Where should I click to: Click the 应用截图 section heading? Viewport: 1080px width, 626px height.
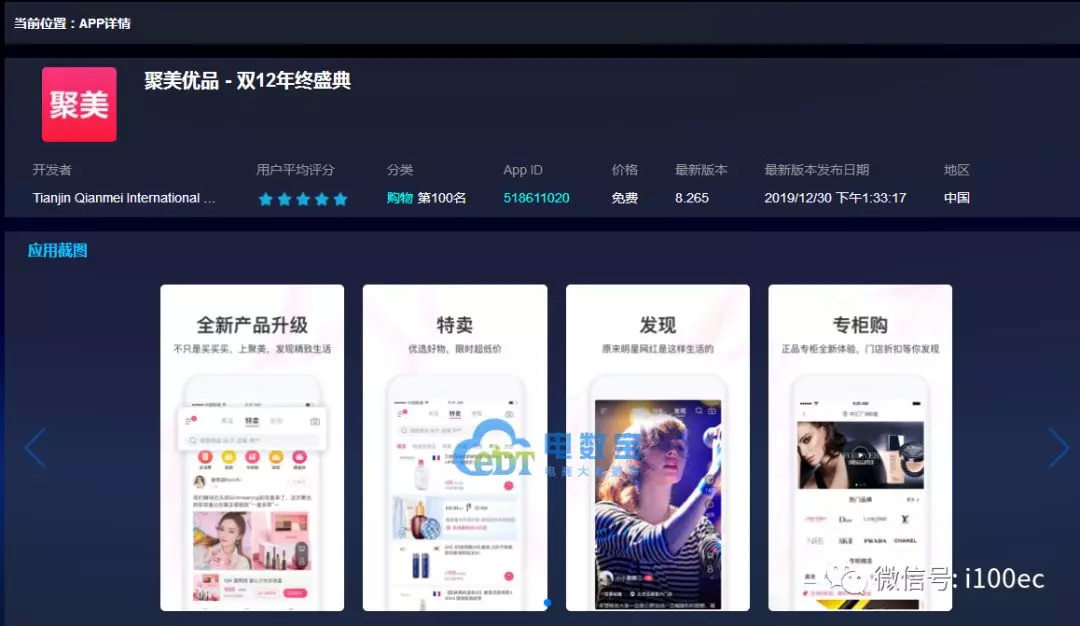pos(58,250)
